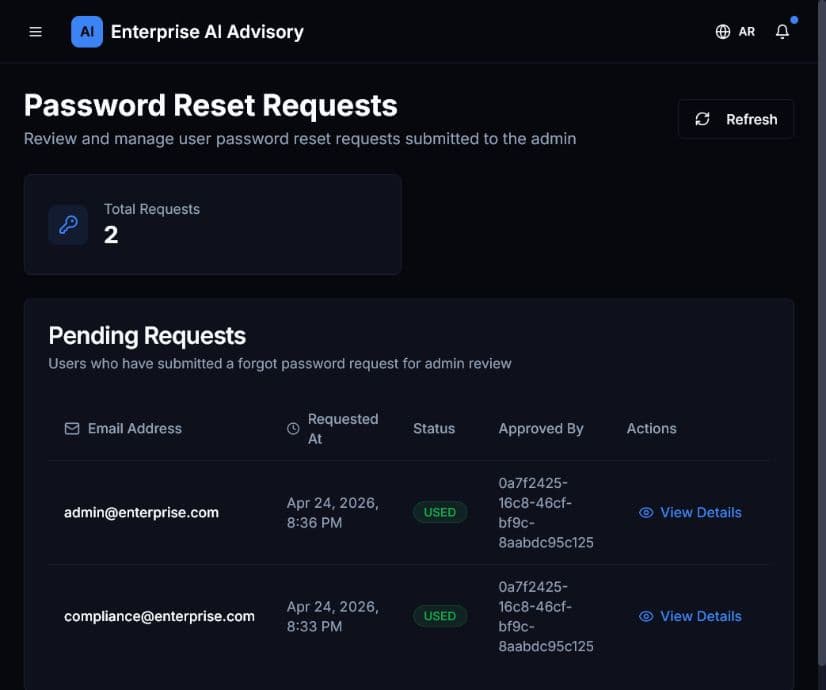826x690 pixels.
Task: Click the clock icon beside Requested At
Action: pyautogui.click(x=293, y=429)
